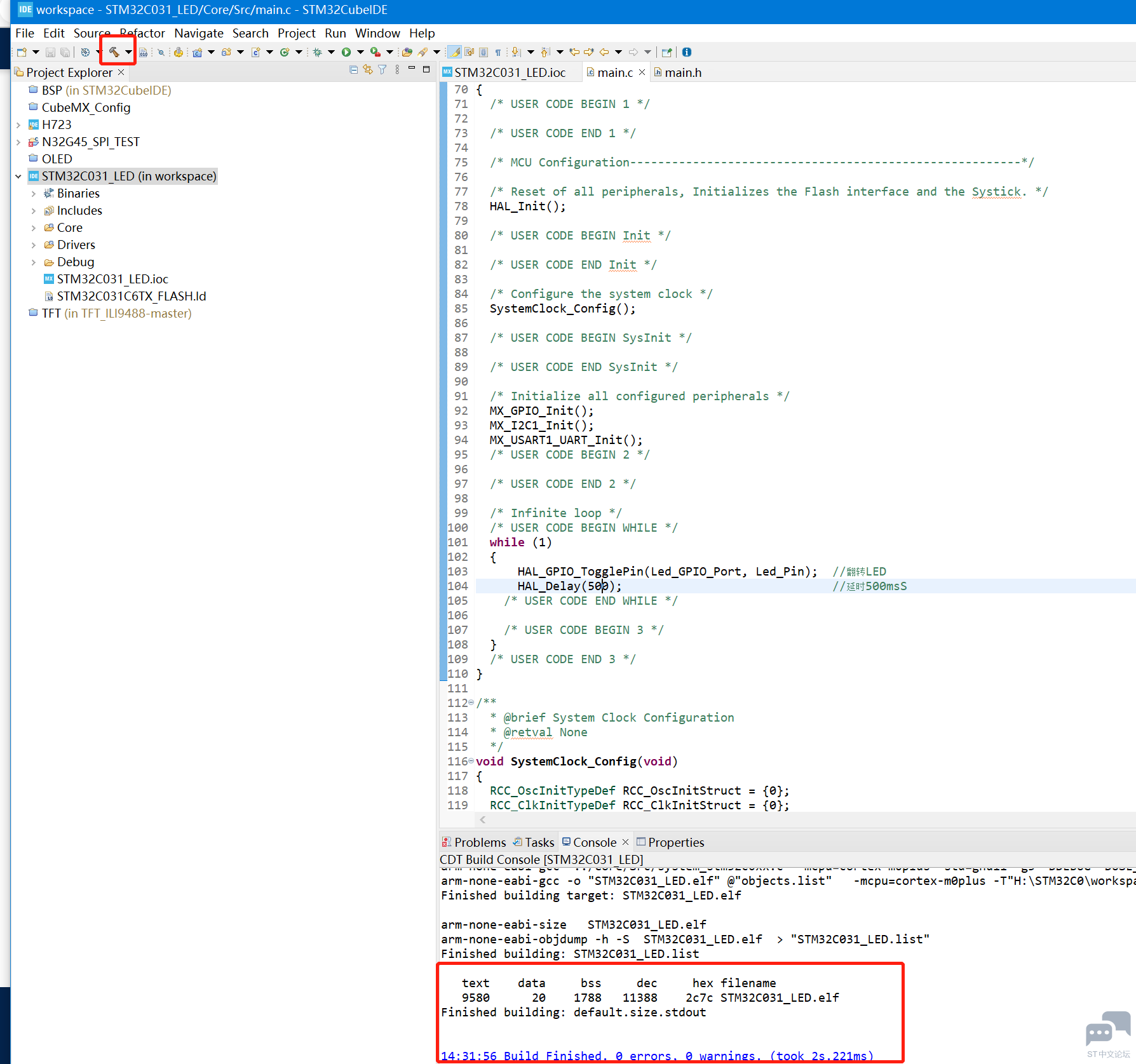Click the Build (hammer) toolbar icon
The image size is (1136, 1064).
[114, 52]
